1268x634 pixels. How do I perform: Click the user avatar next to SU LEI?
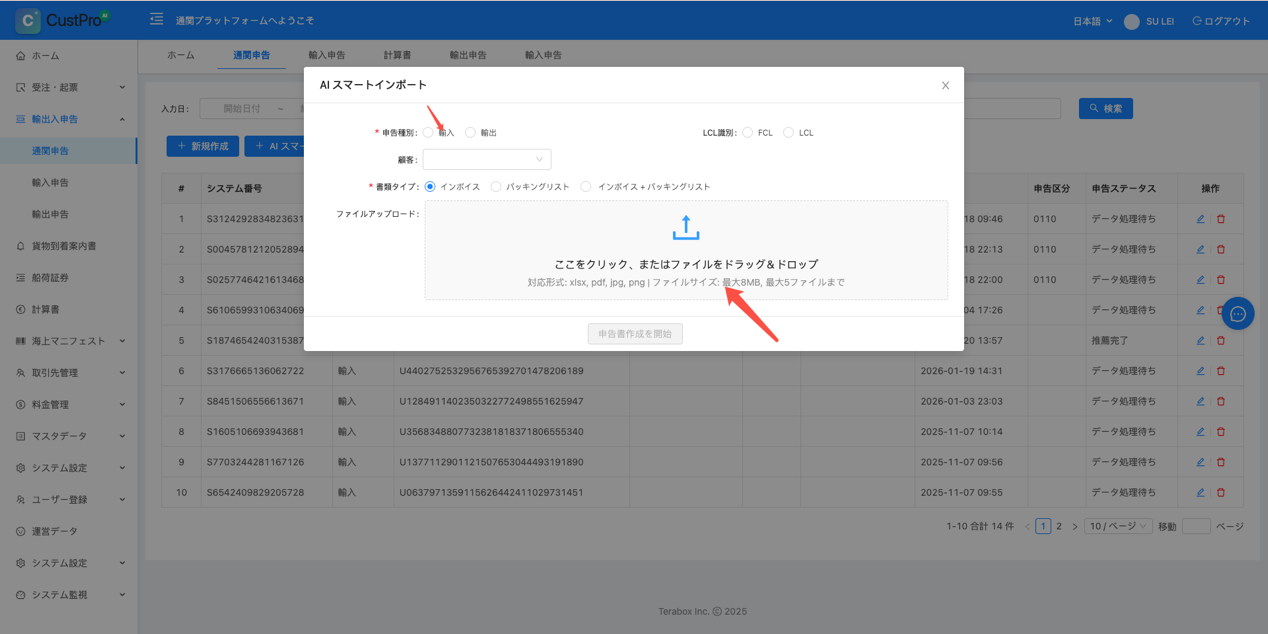click(x=1132, y=21)
